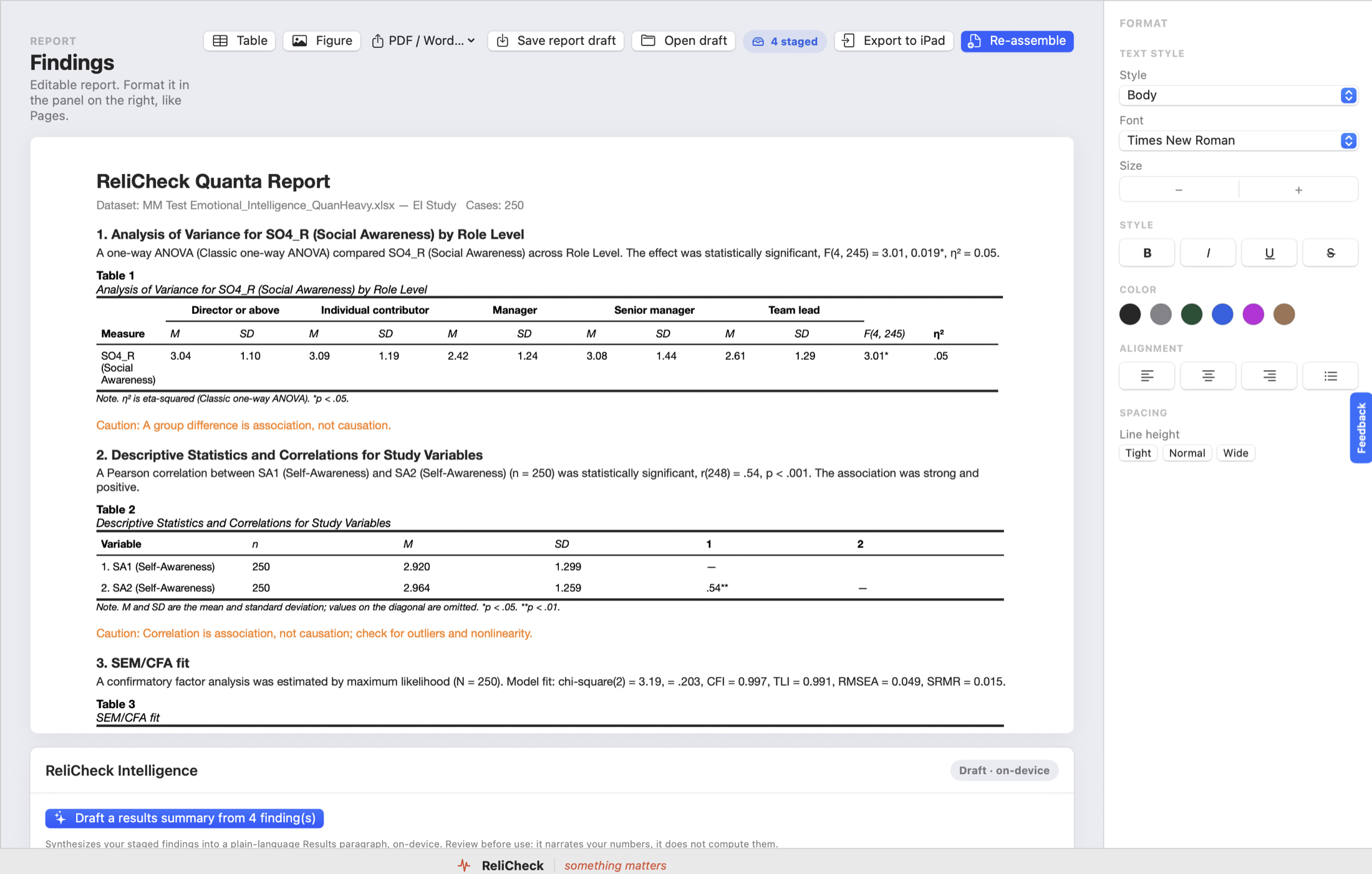Select the 1.259 SD value cell
This screenshot has width=1372, height=874.
pos(568,588)
